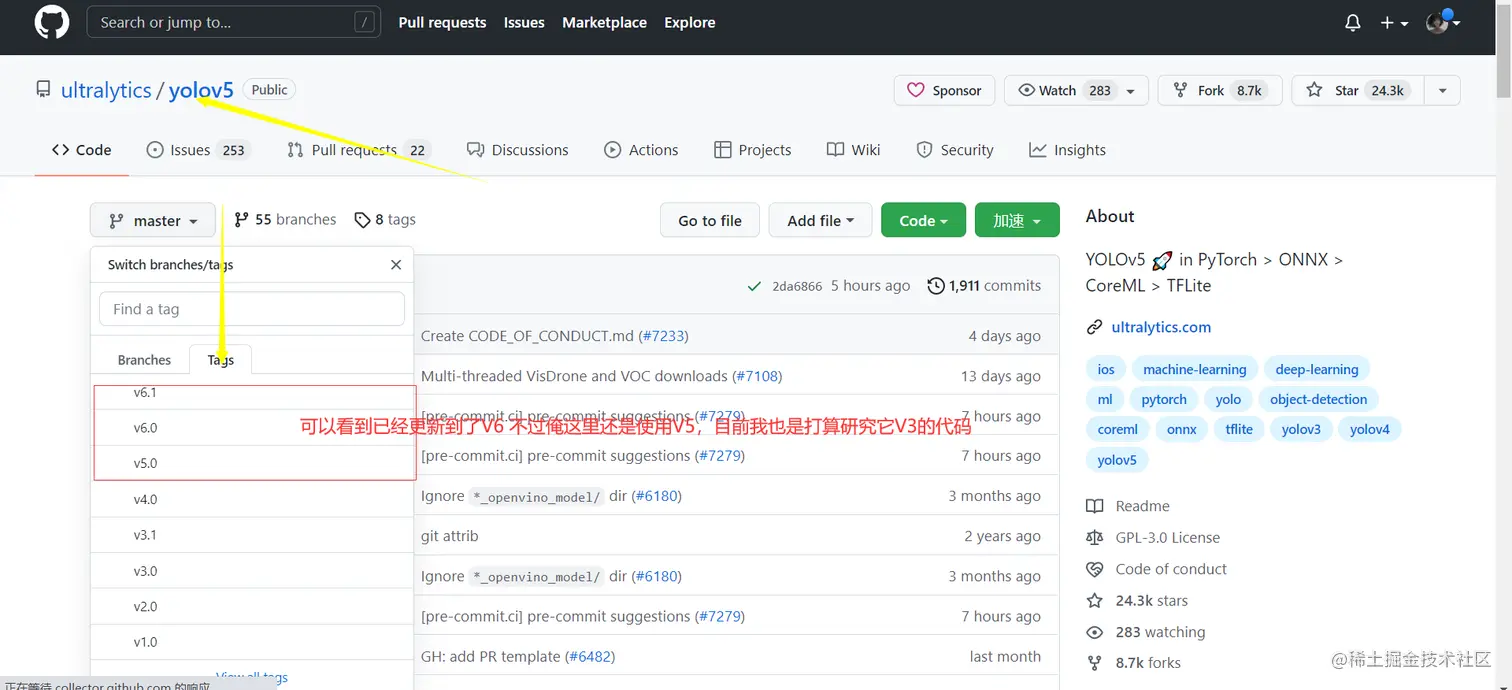Open commit GH: add PR template
This screenshot has width=1512, height=690.
point(490,657)
